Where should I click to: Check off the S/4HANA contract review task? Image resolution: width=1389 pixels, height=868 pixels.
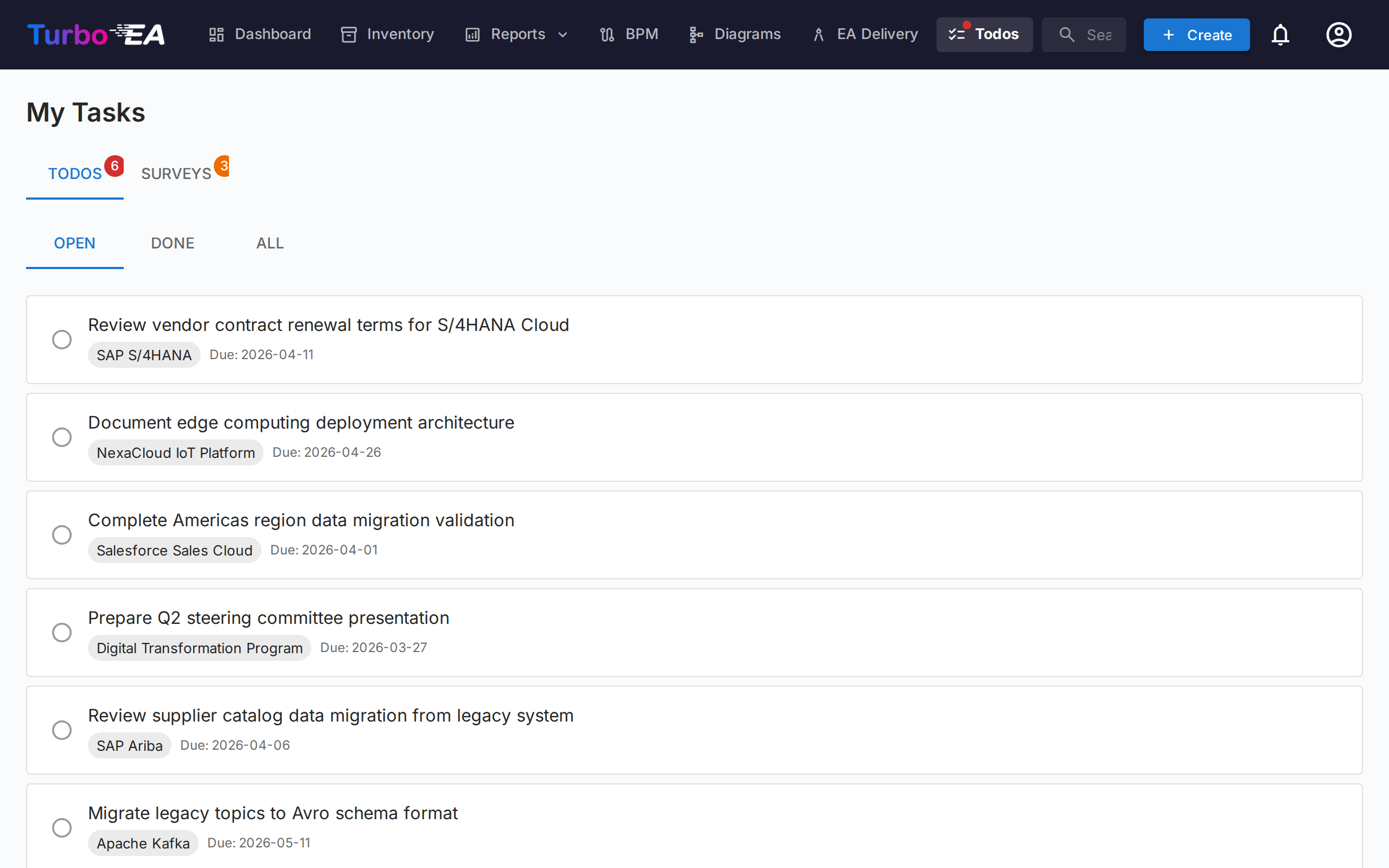point(61,339)
